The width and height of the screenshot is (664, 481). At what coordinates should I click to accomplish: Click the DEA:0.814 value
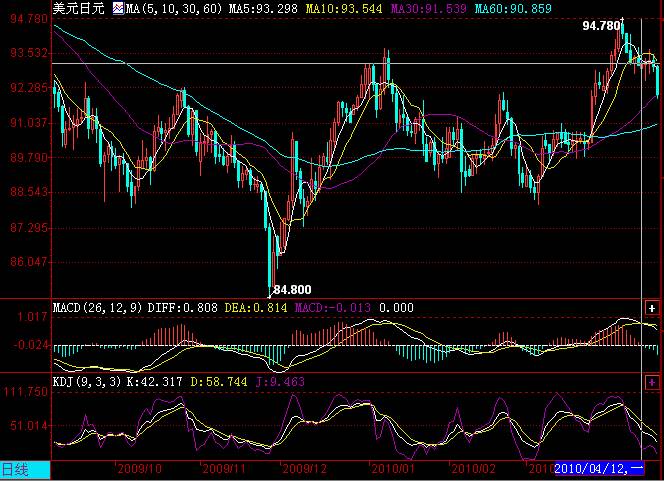[255, 307]
